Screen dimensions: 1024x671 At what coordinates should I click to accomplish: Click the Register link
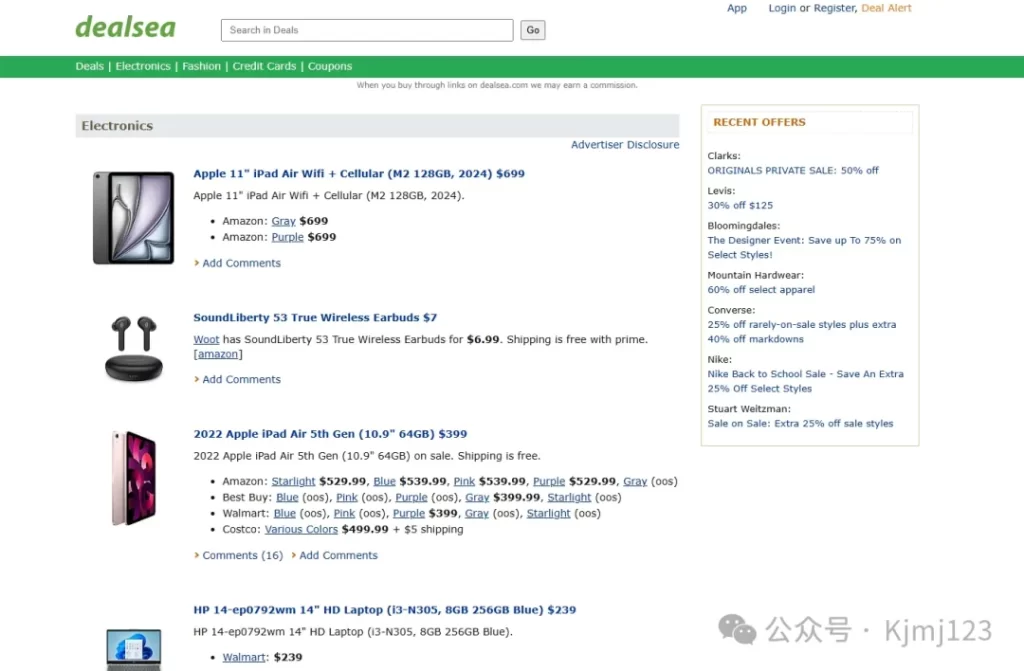tap(834, 8)
